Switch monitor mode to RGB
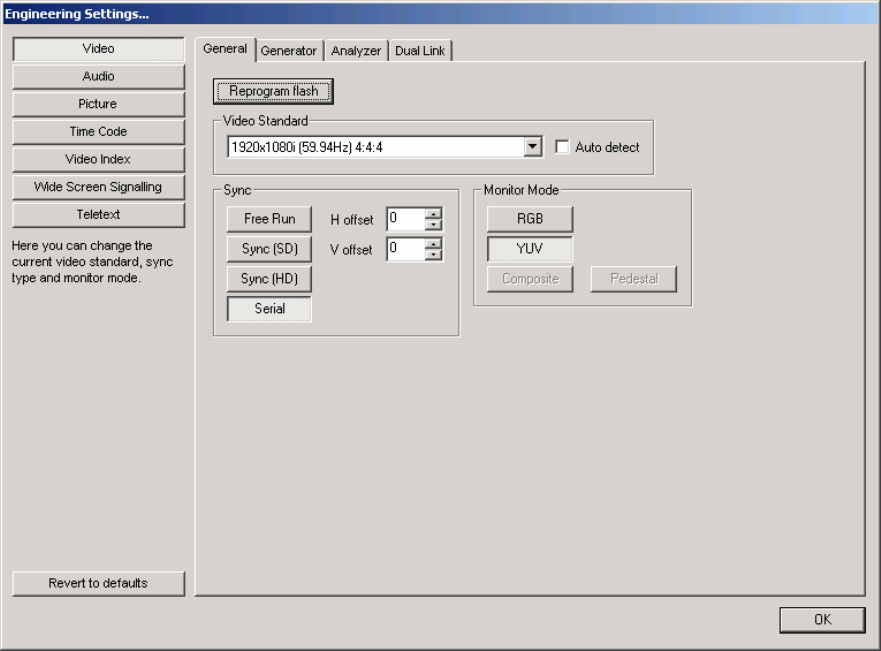Viewport: 881px width, 651px height. pyautogui.click(x=529, y=219)
